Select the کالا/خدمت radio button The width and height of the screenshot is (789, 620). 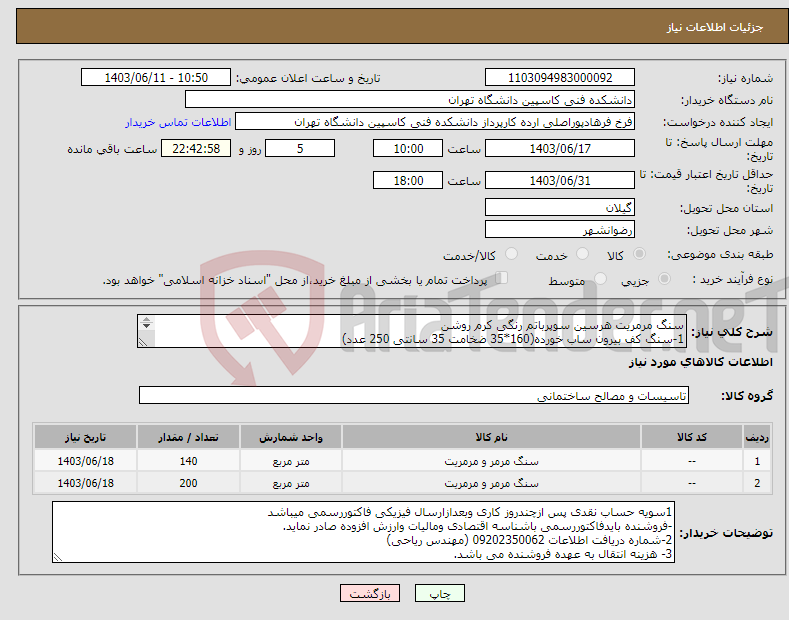511,254
